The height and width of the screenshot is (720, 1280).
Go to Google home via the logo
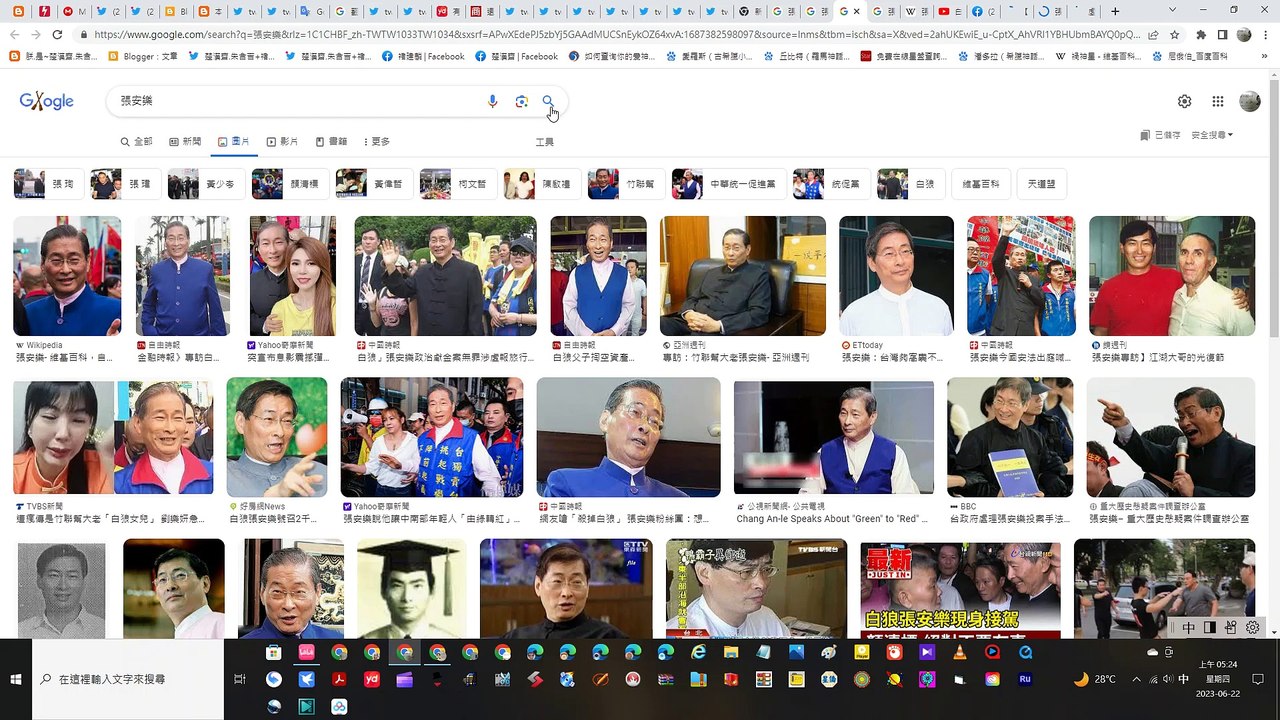[47, 101]
